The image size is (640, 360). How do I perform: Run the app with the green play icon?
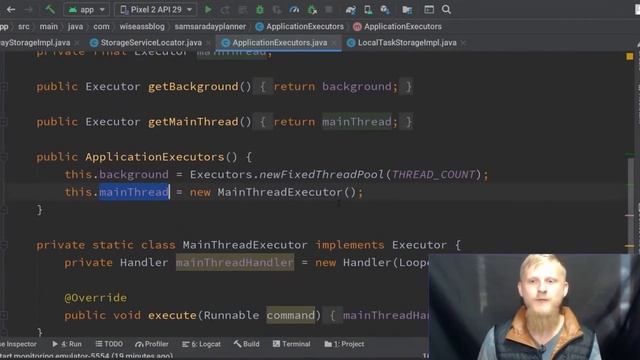tap(208, 9)
